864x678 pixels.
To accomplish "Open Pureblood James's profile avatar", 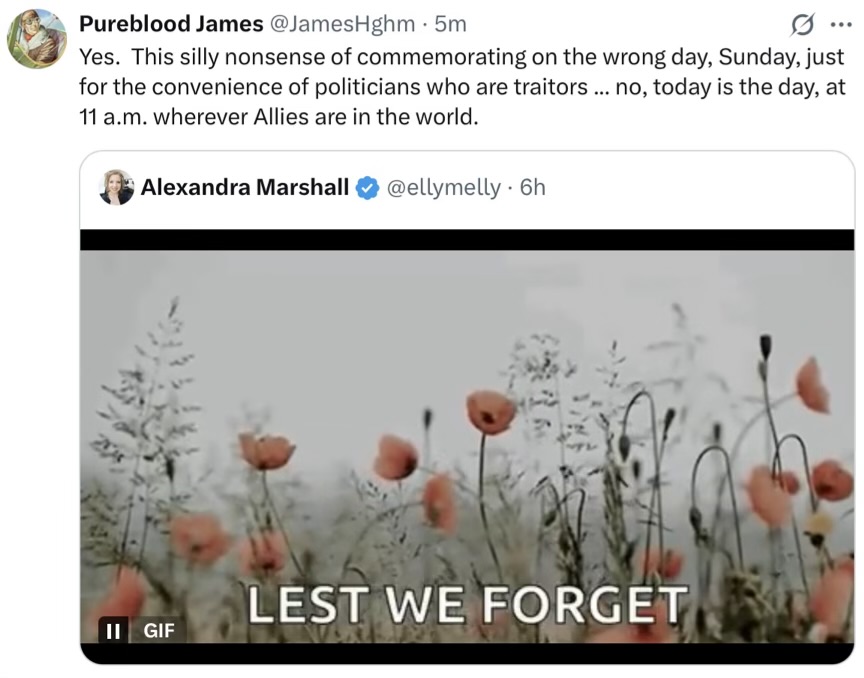I will pos(37,39).
